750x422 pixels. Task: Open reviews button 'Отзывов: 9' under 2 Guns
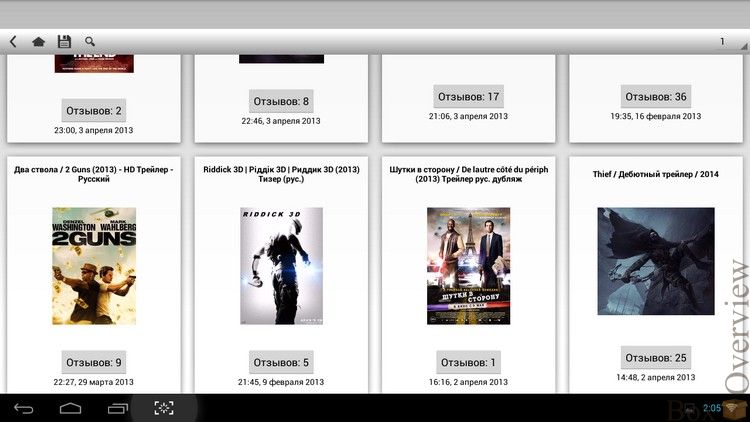point(94,362)
